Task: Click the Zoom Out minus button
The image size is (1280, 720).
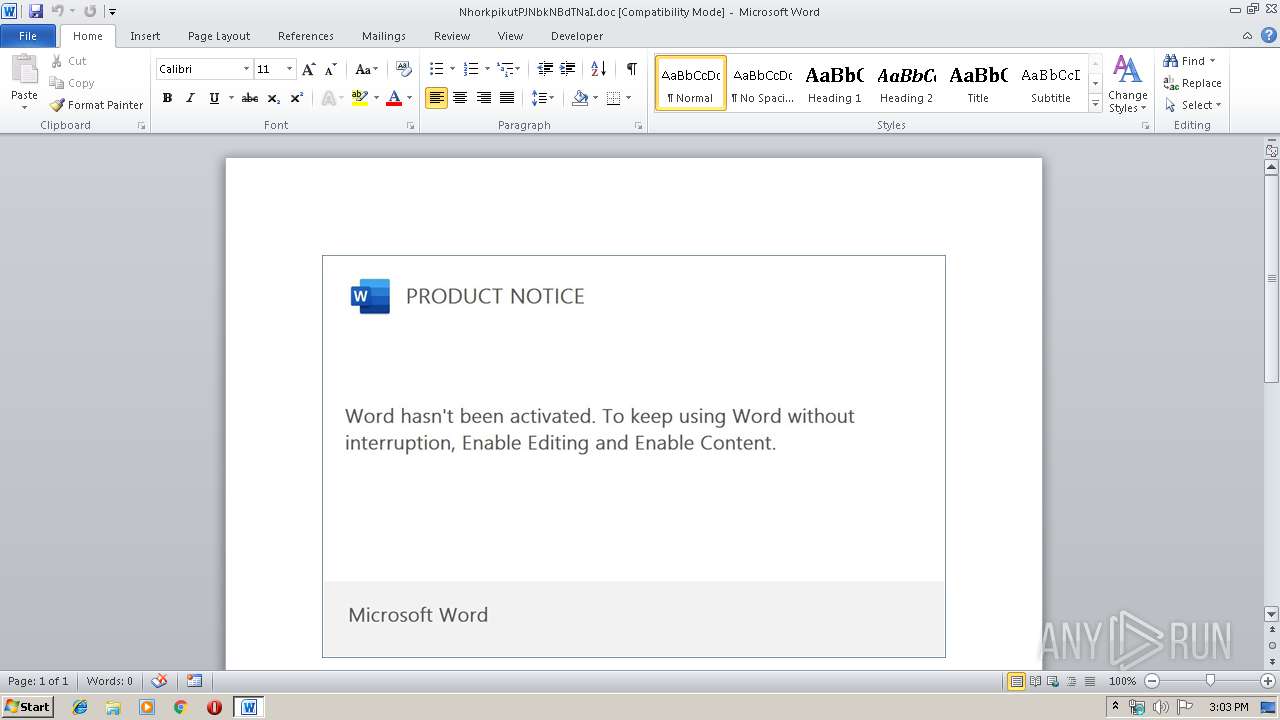Action: pos(1152,681)
